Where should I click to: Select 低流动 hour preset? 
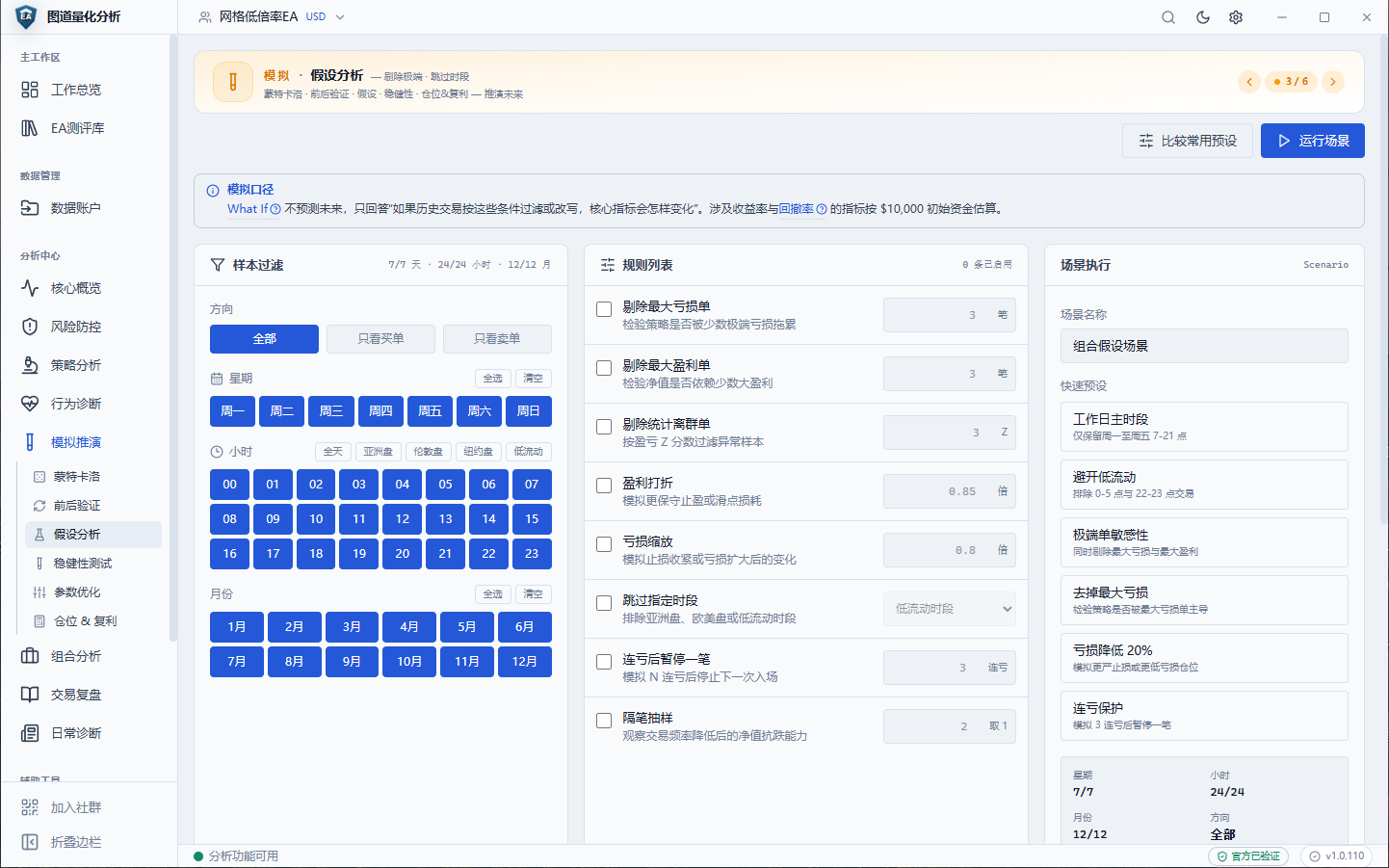coord(529,452)
